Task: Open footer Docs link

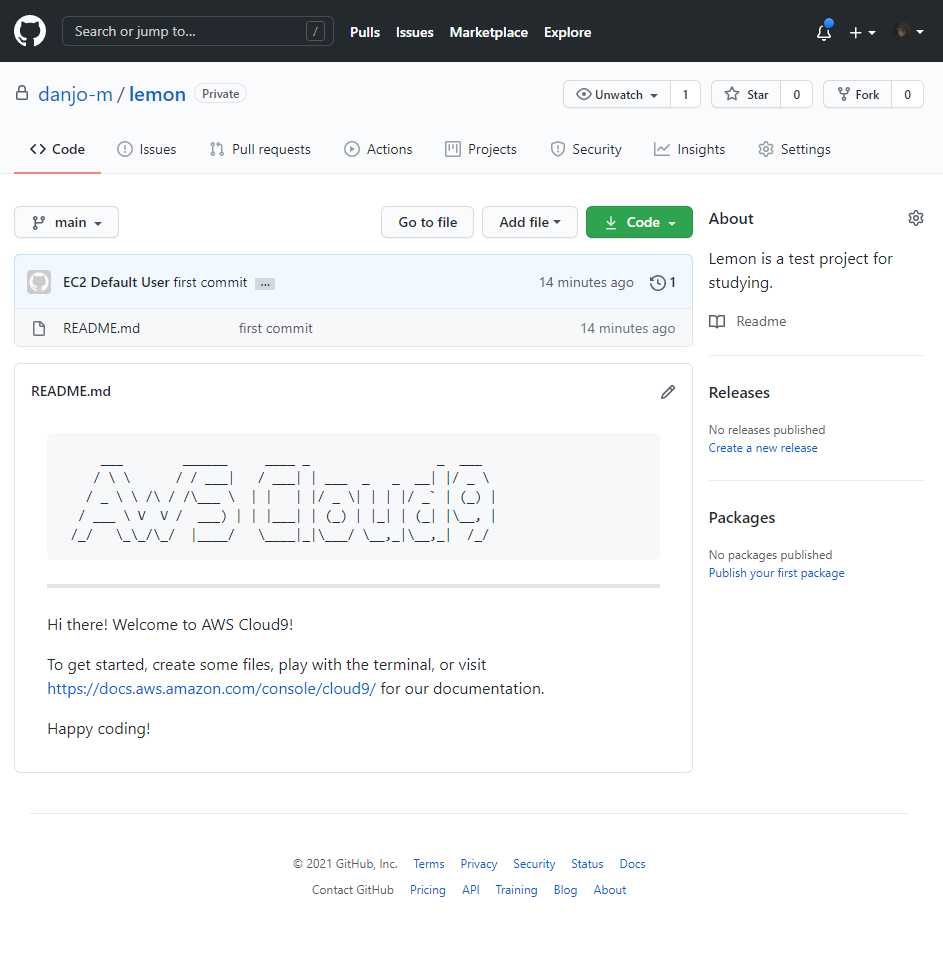Action: [632, 864]
